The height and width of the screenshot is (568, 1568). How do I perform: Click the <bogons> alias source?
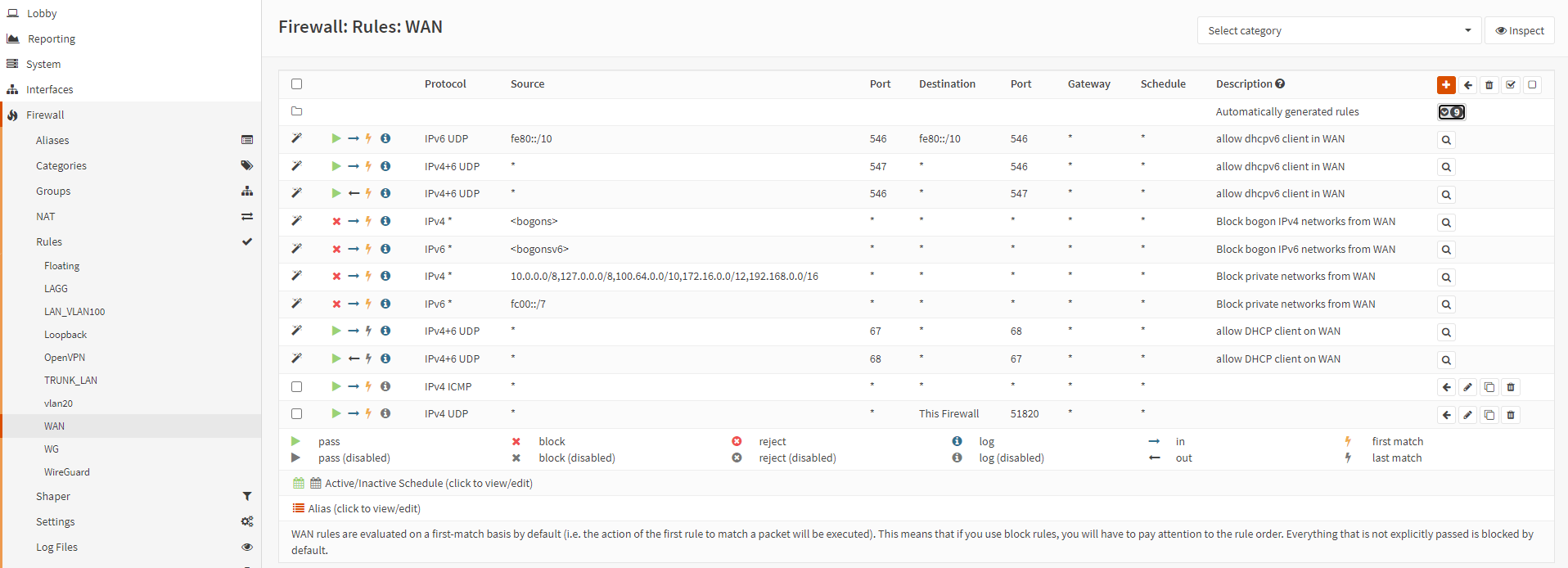pyautogui.click(x=534, y=221)
